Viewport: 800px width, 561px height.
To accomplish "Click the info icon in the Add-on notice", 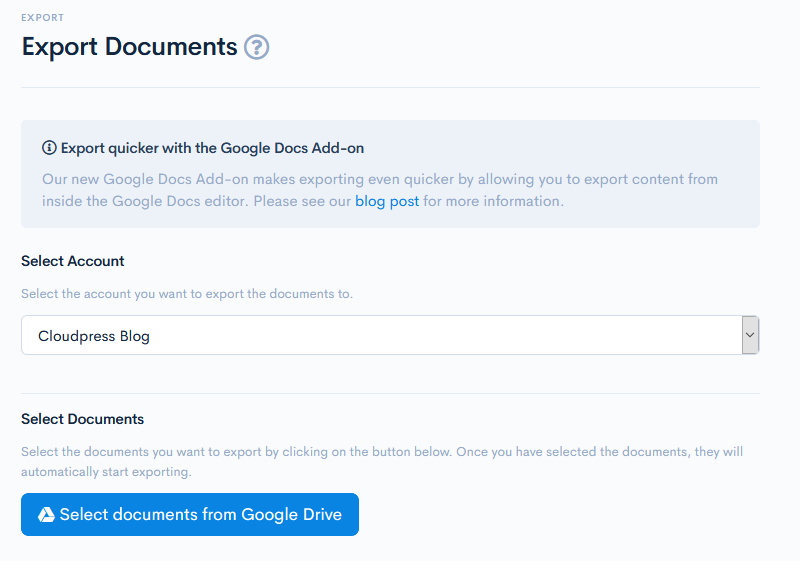I will (49, 148).
